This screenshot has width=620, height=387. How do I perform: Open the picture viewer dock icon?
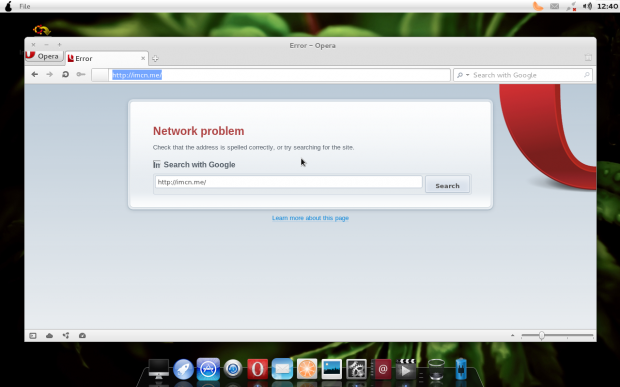coord(331,369)
